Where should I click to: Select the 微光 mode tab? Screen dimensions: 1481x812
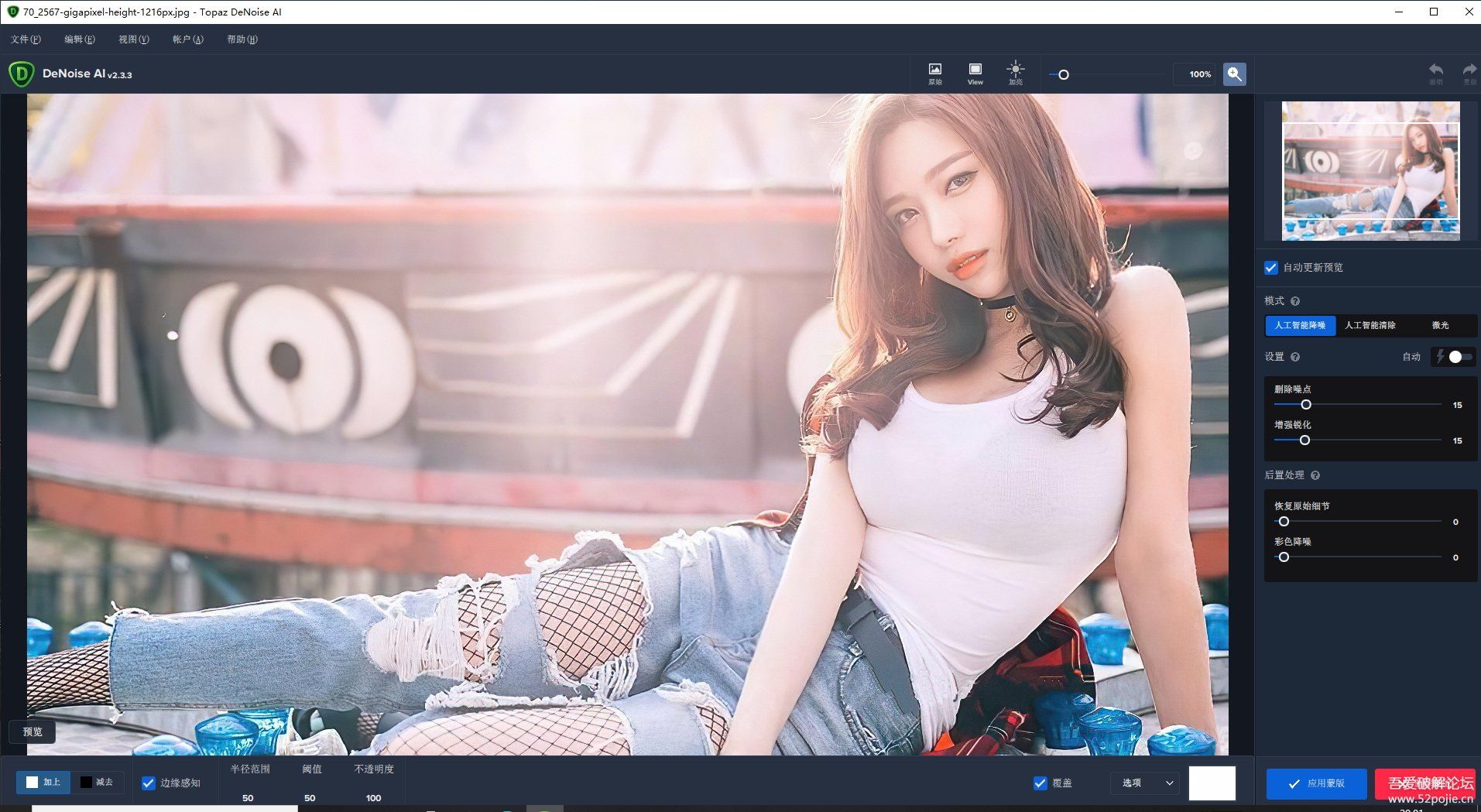(x=1440, y=325)
